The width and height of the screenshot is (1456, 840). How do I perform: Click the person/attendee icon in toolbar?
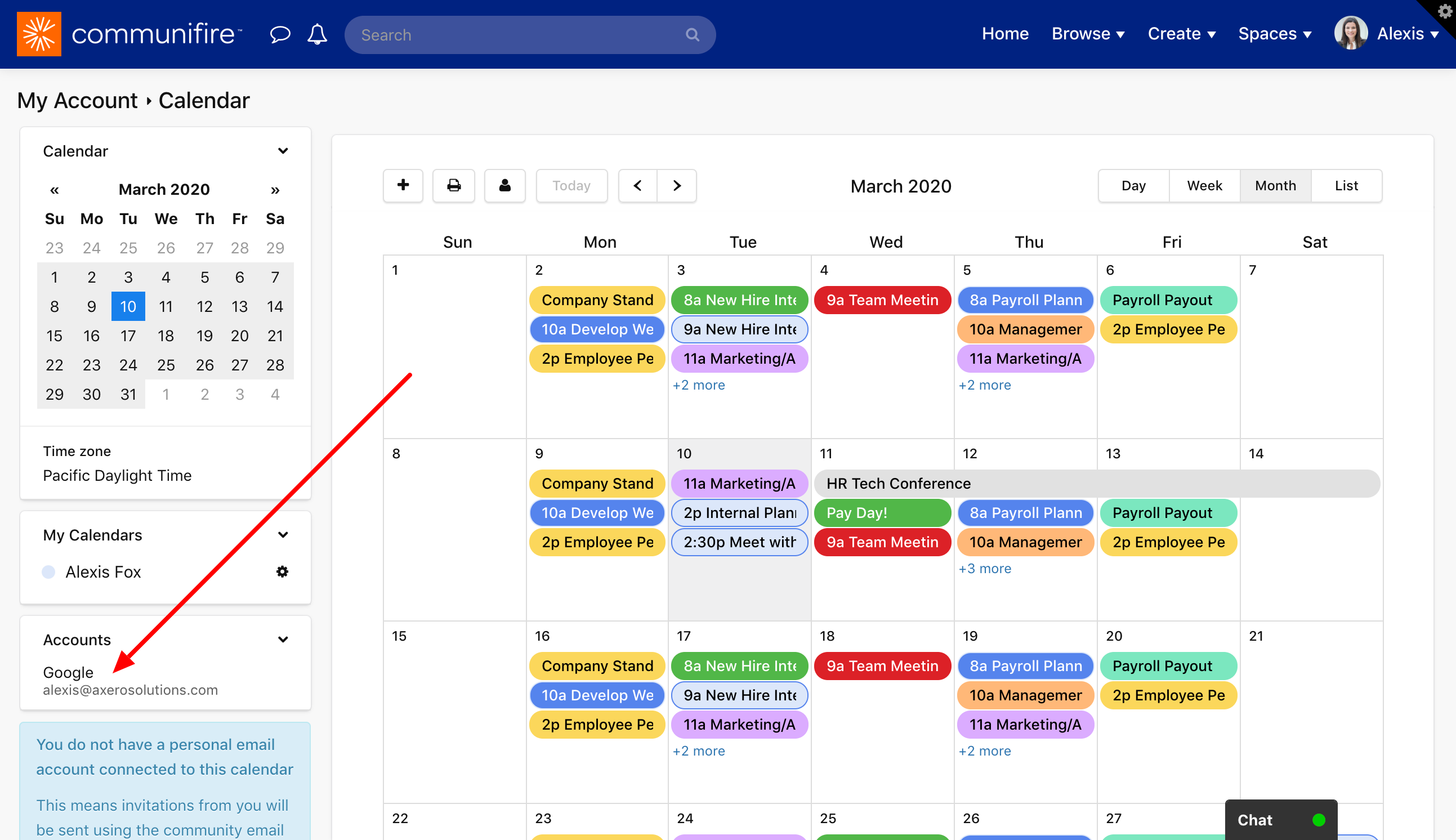click(x=504, y=185)
